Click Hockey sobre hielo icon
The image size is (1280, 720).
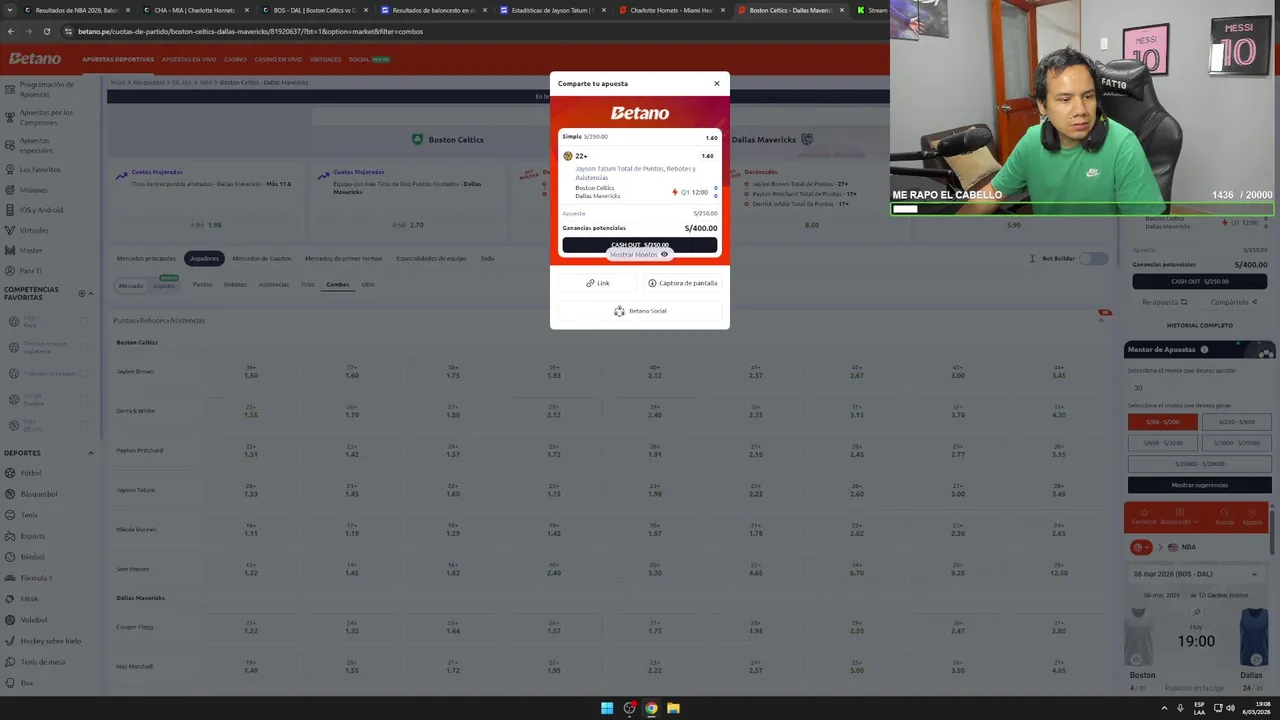point(10,641)
